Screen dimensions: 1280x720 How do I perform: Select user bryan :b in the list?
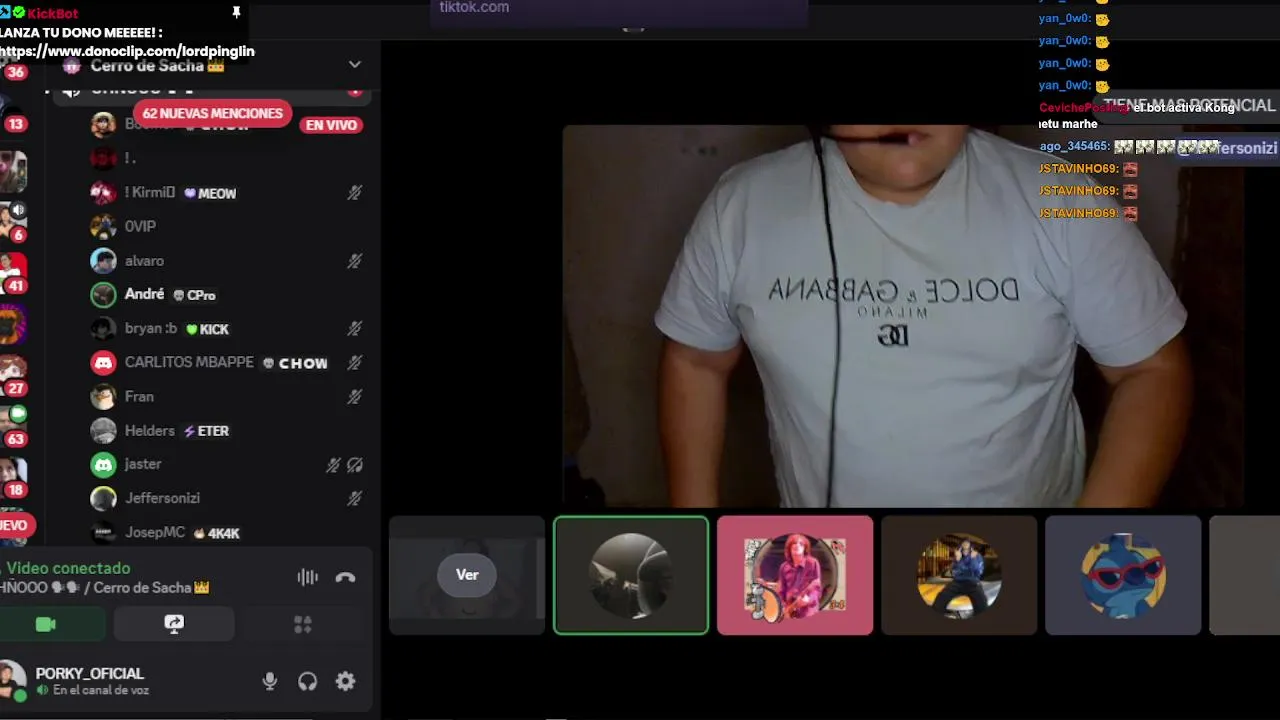click(150, 328)
